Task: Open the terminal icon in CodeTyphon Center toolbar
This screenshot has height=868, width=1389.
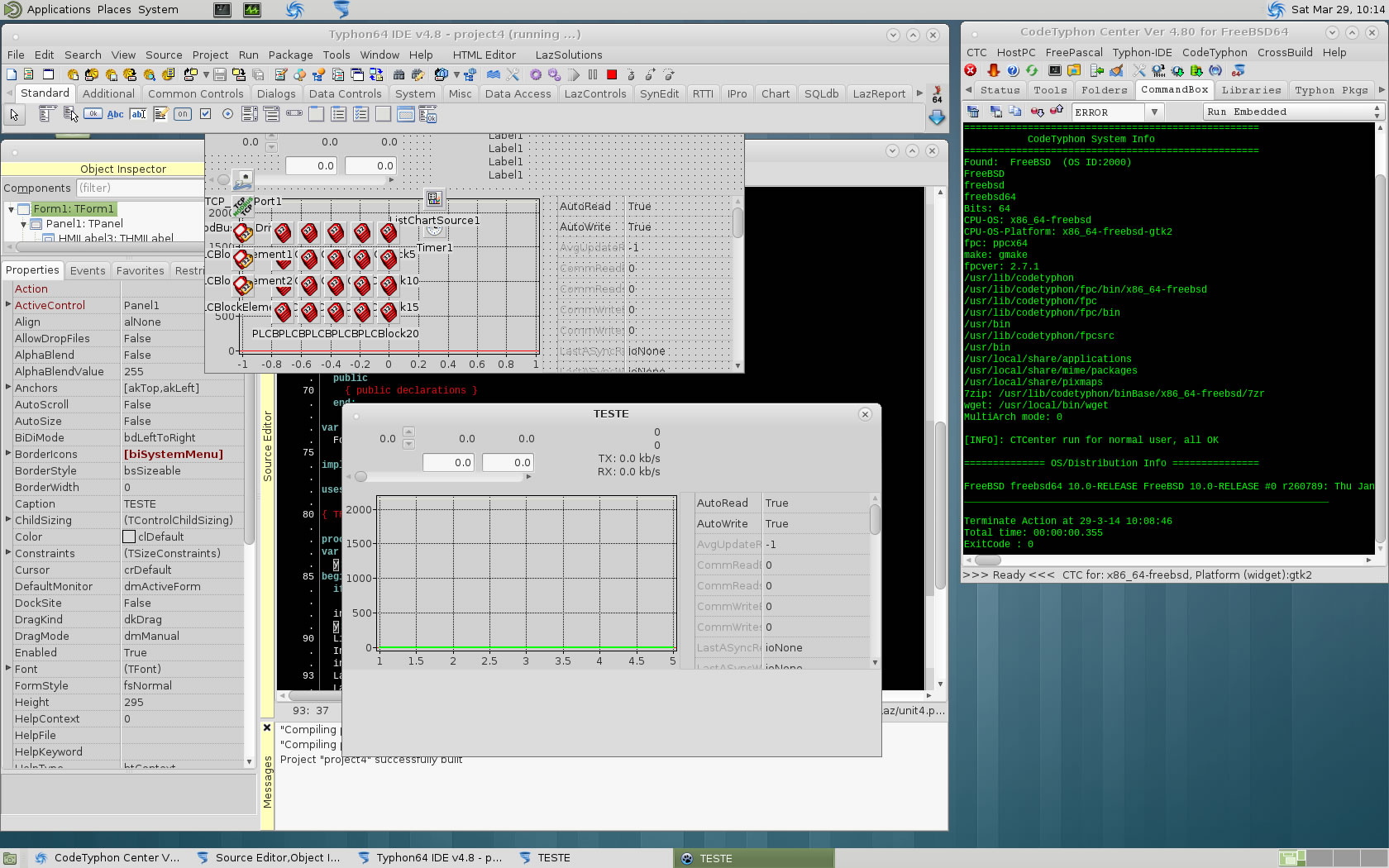Action: tap(1054, 70)
